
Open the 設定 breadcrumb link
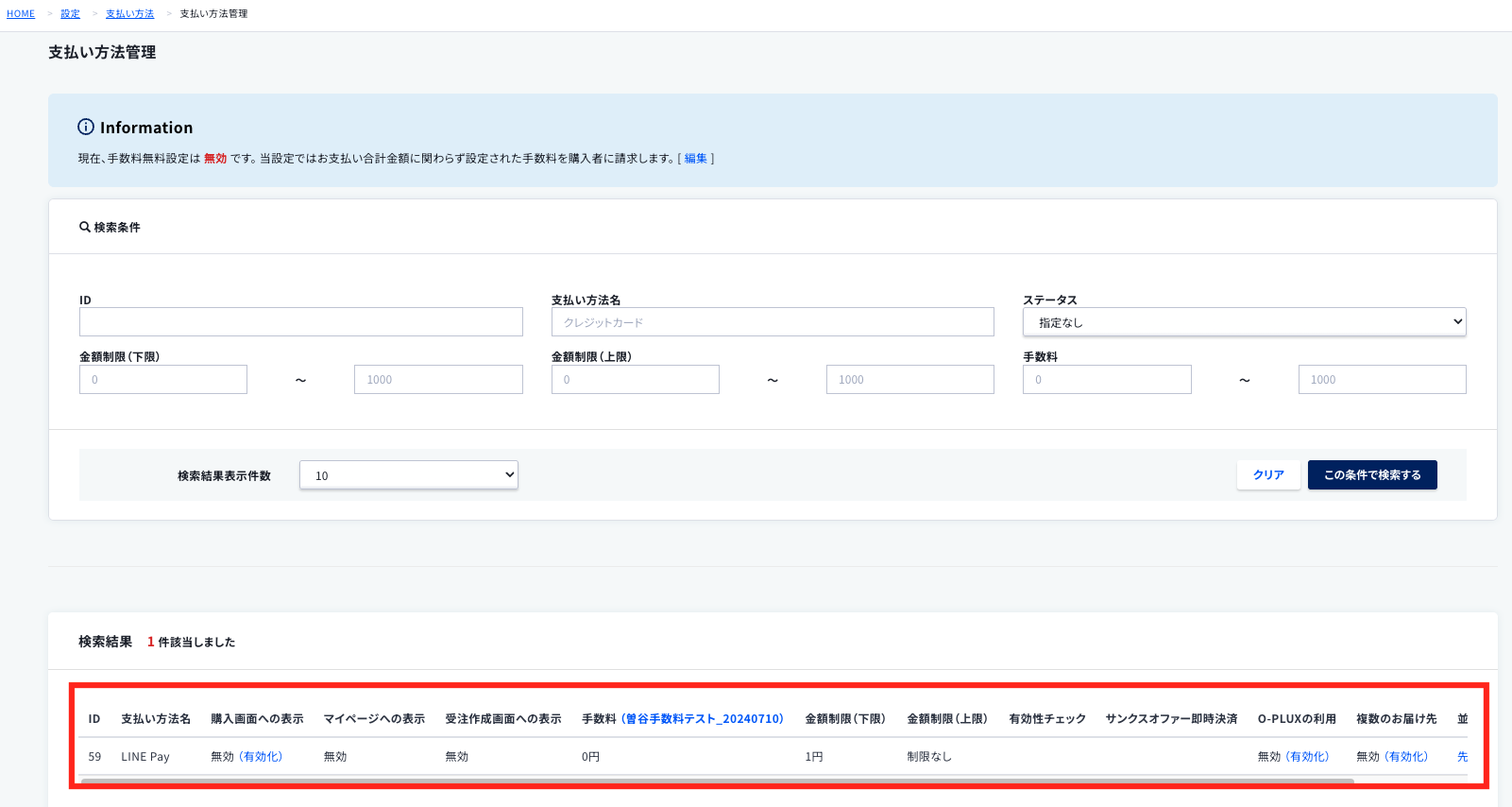pyautogui.click(x=71, y=14)
